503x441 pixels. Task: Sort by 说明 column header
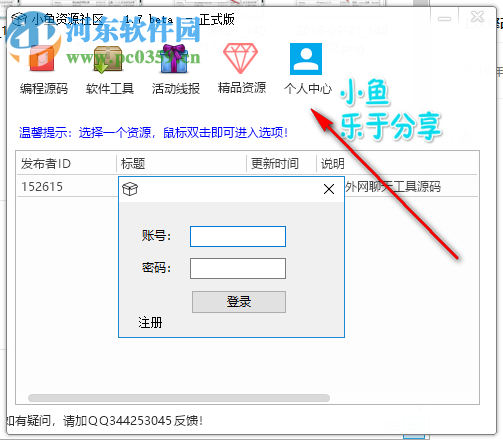(397, 163)
